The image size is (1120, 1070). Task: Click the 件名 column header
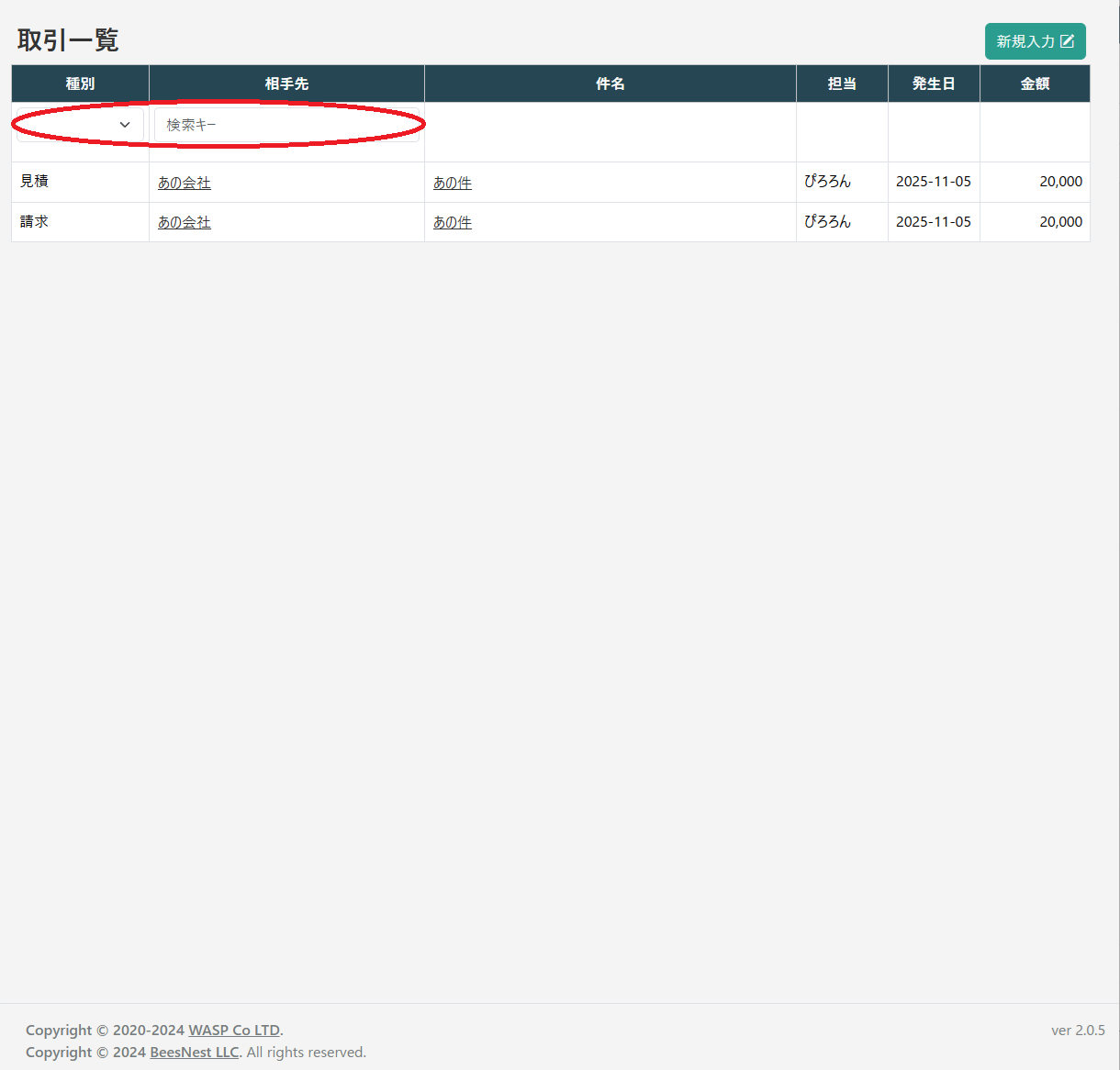point(610,84)
